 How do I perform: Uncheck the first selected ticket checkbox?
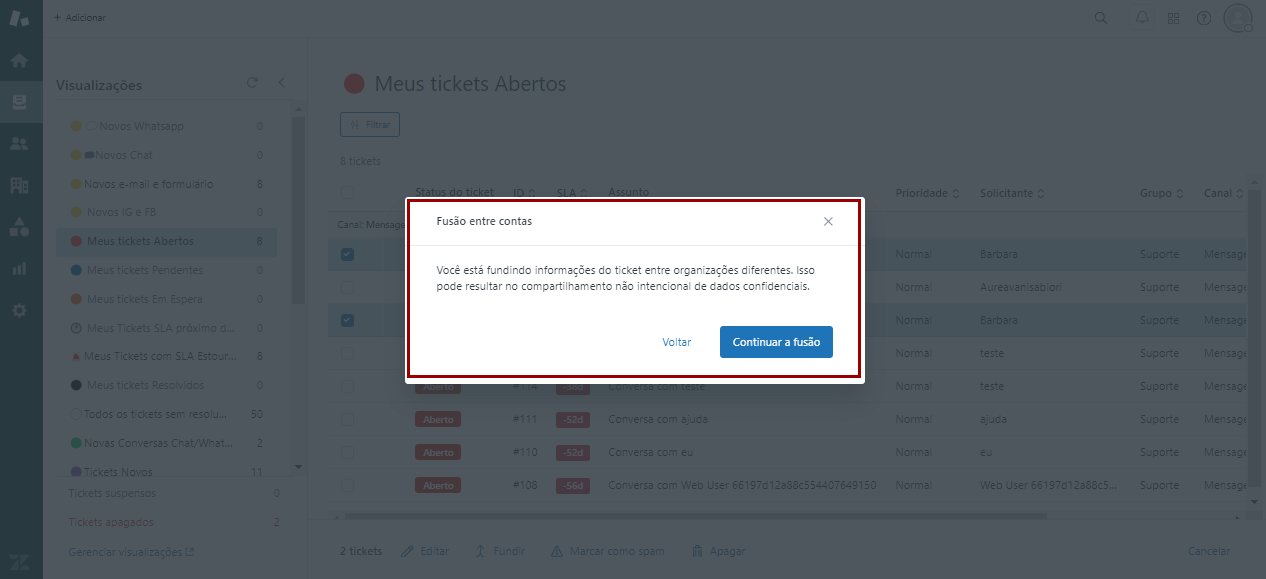point(347,255)
